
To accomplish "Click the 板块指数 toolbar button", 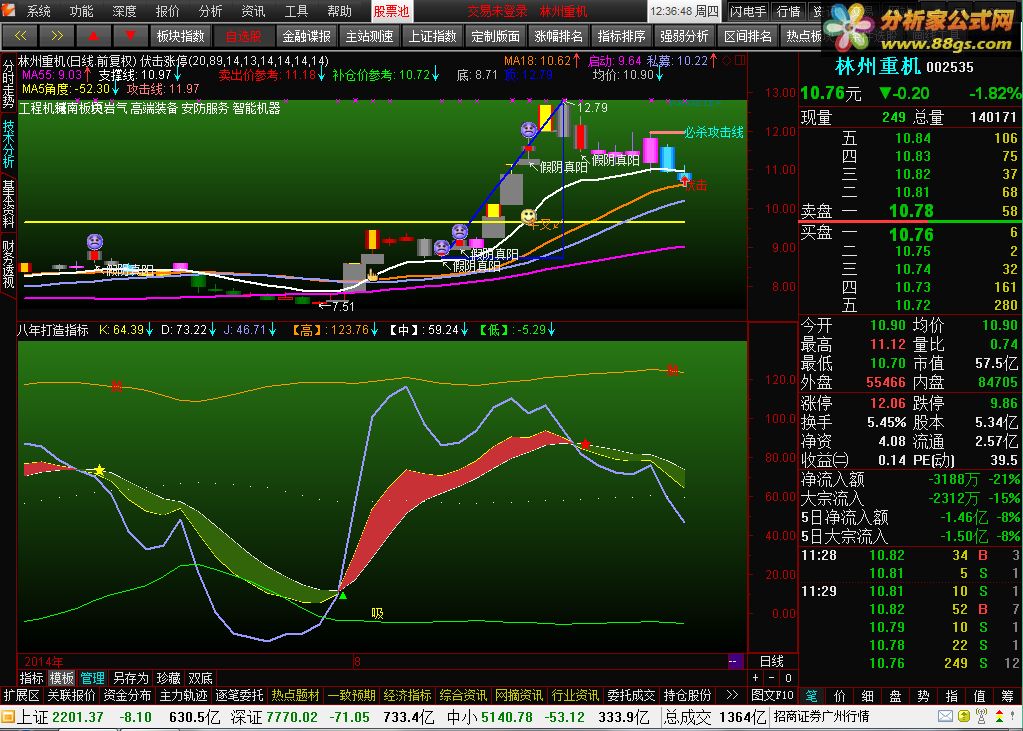I will click(181, 36).
